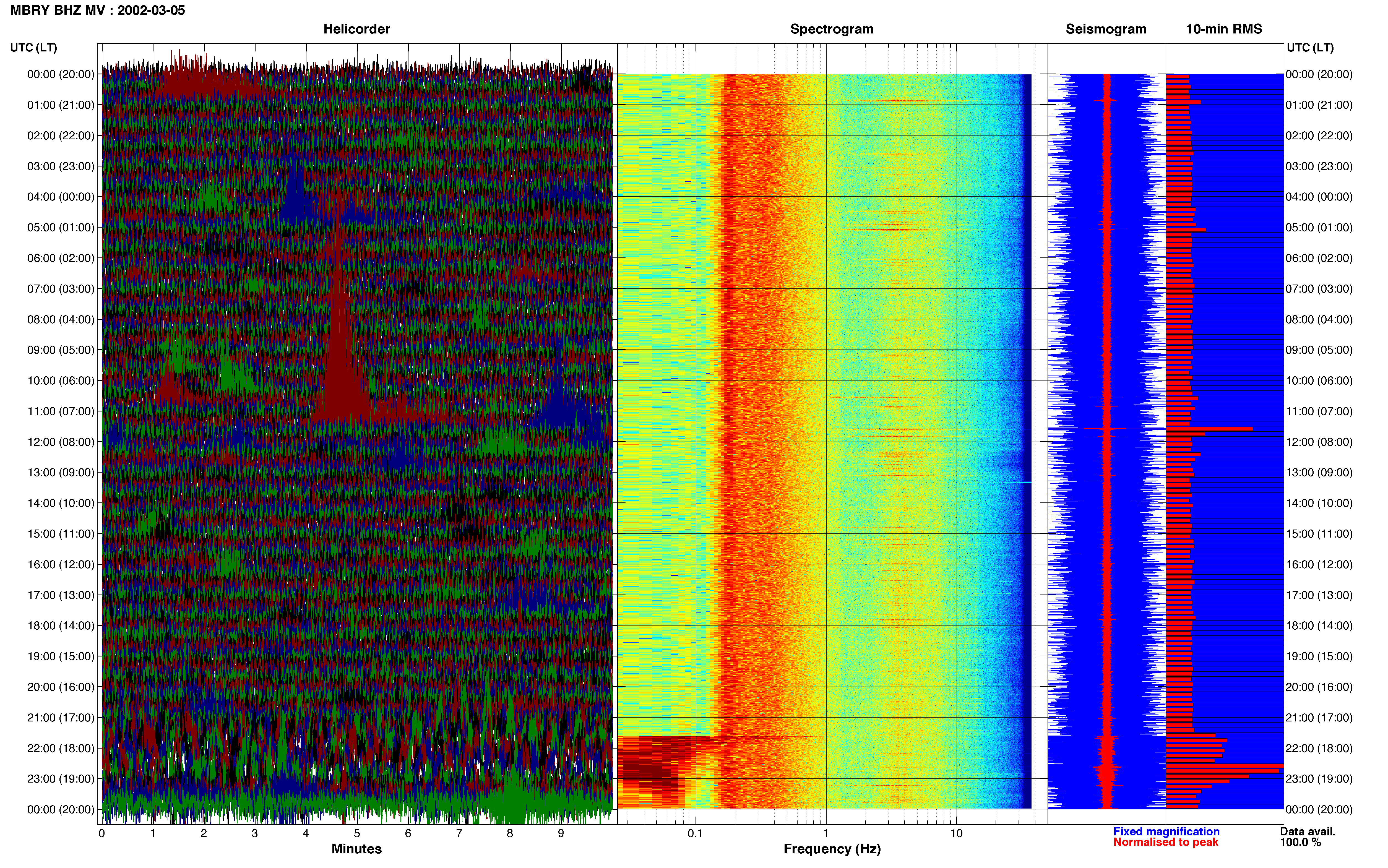Screen dimensions: 1388x868
Task: Click the Normalised to peak legend text
Action: (1165, 842)
